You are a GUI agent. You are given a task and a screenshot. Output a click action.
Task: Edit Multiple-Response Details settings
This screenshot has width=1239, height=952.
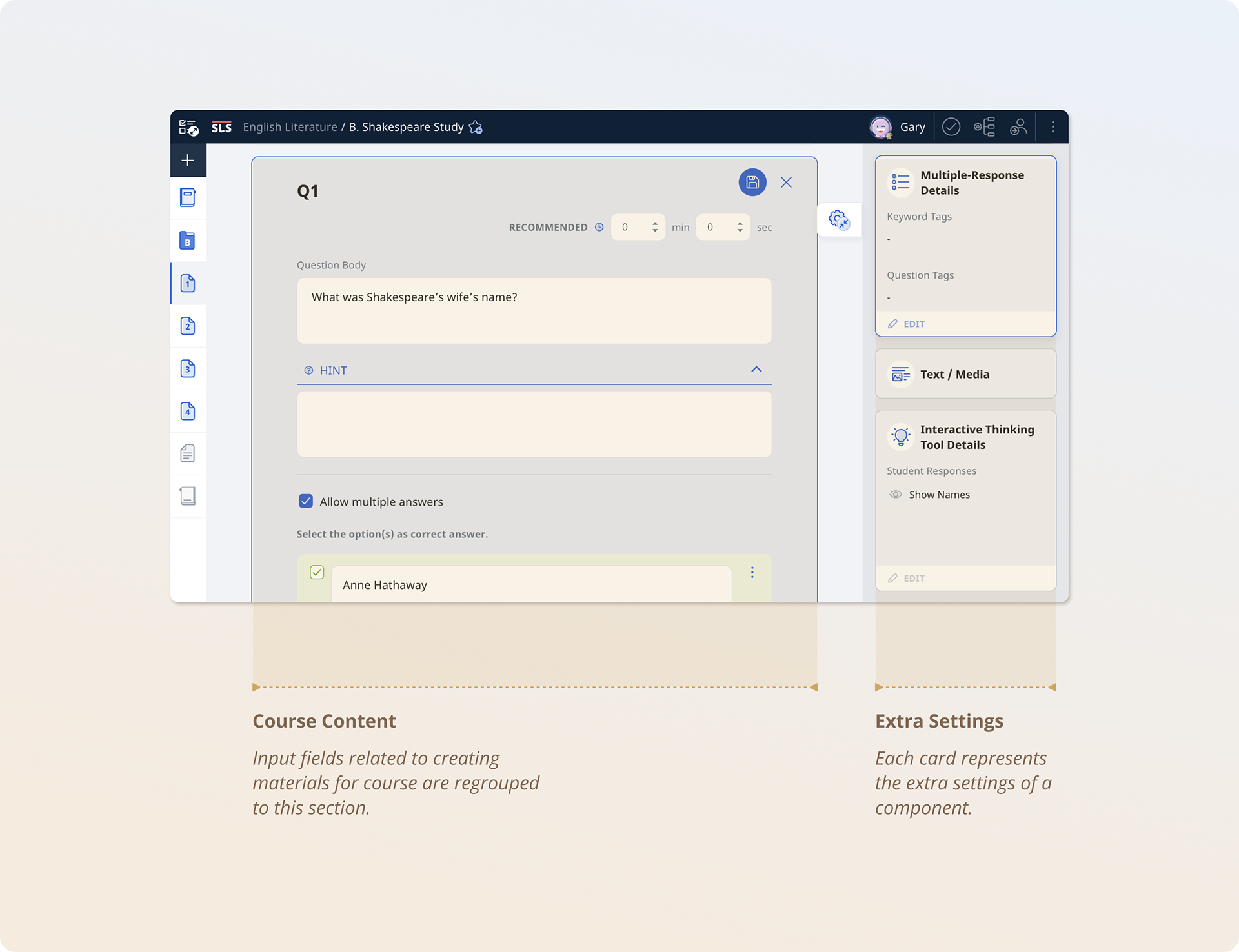coord(907,324)
